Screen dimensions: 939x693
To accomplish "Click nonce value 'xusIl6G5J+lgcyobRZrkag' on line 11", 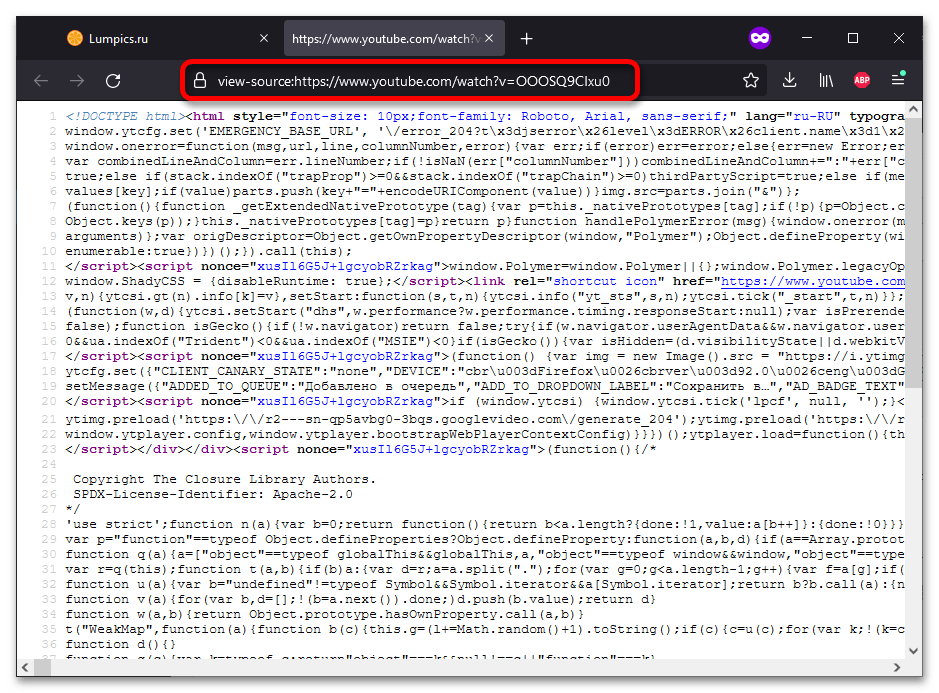I will click(x=344, y=267).
